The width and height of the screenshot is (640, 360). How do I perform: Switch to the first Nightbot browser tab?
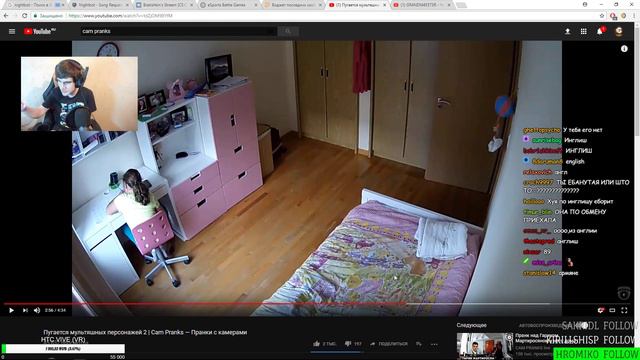point(35,5)
